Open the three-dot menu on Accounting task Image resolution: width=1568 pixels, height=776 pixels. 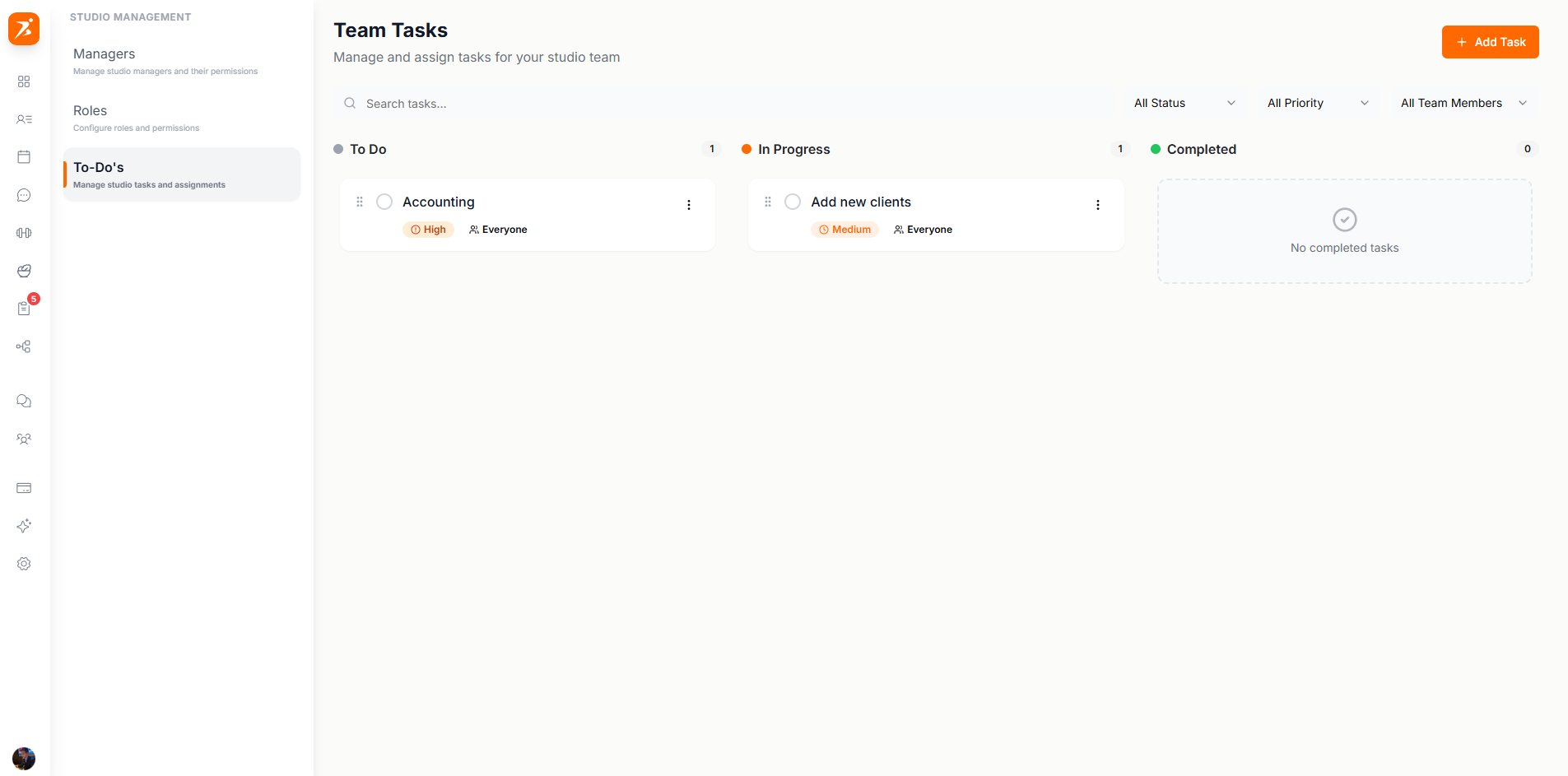pyautogui.click(x=689, y=205)
